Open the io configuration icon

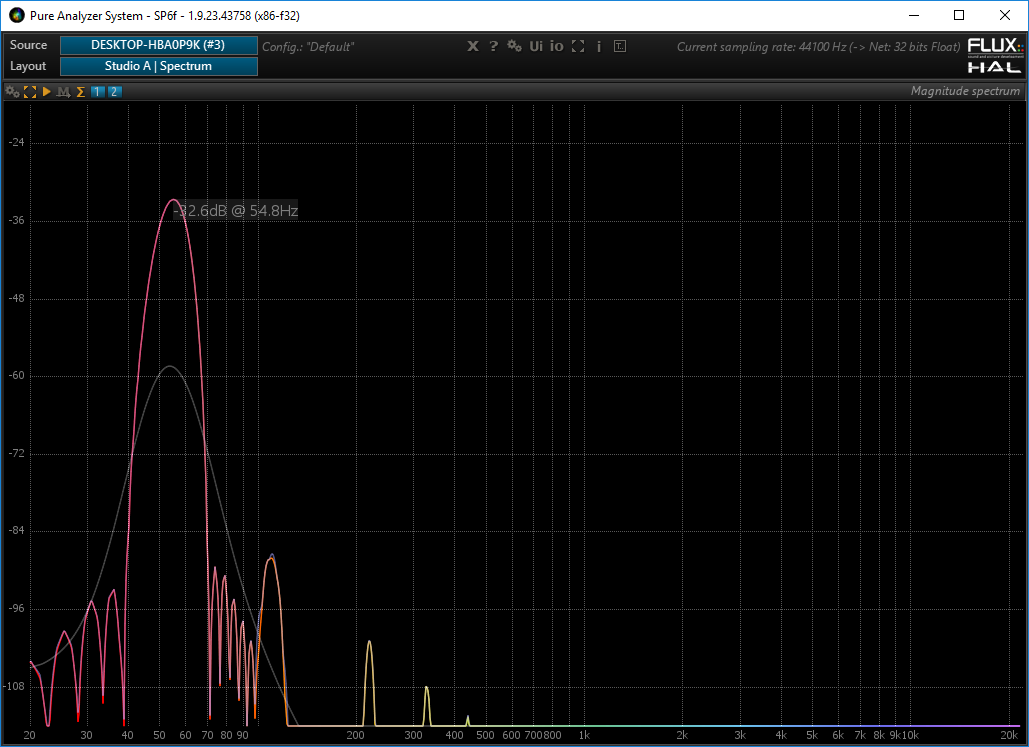click(556, 47)
